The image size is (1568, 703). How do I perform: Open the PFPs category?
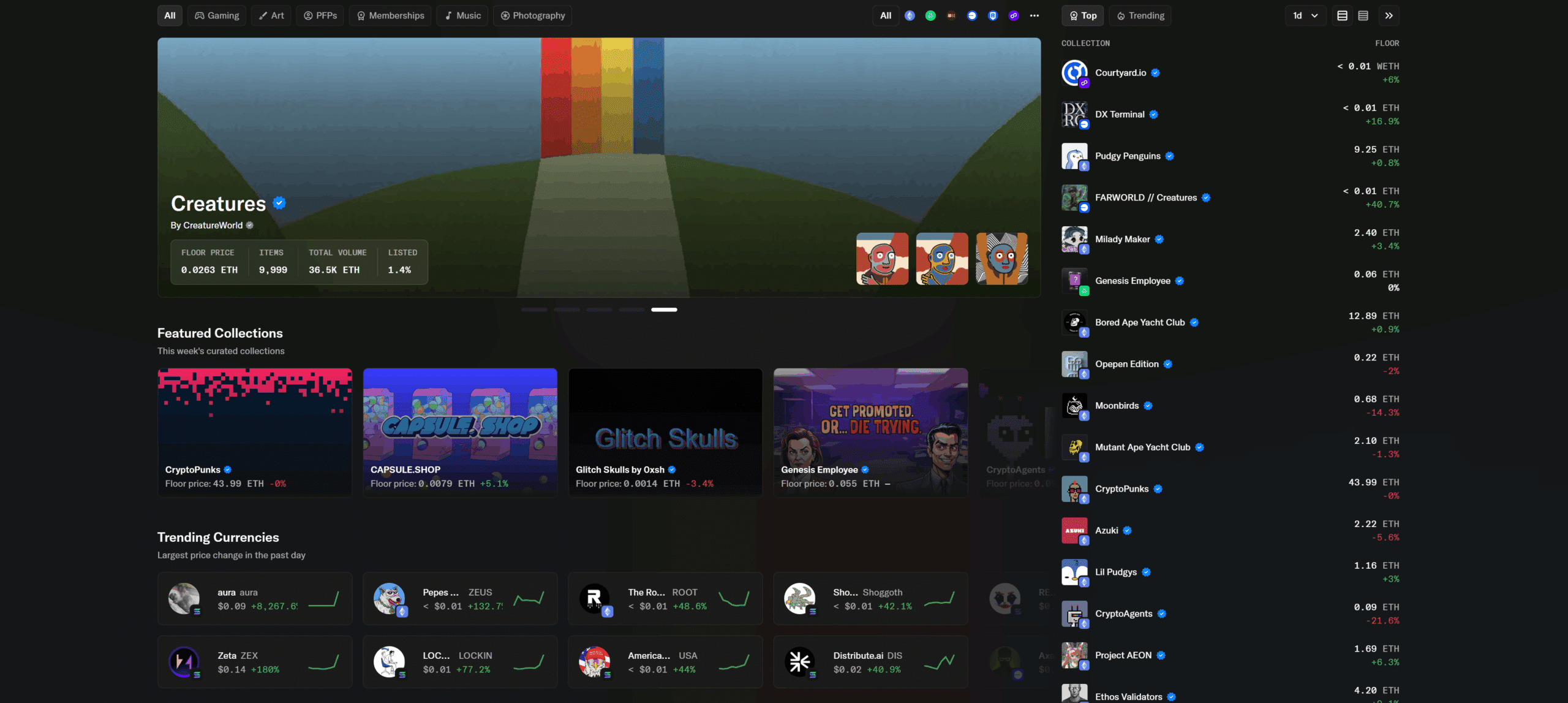point(320,15)
